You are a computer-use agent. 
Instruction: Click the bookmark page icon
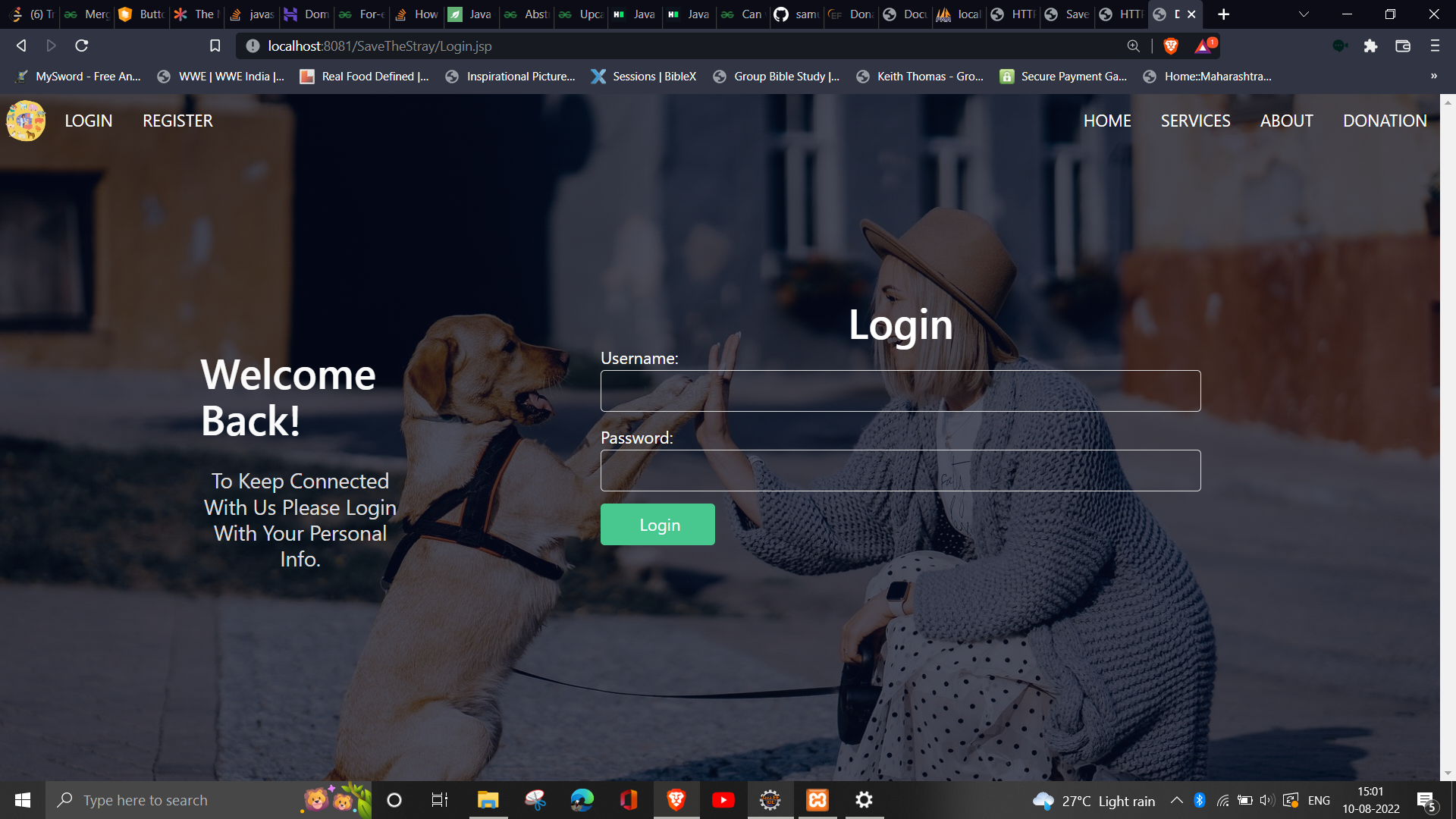[x=215, y=46]
